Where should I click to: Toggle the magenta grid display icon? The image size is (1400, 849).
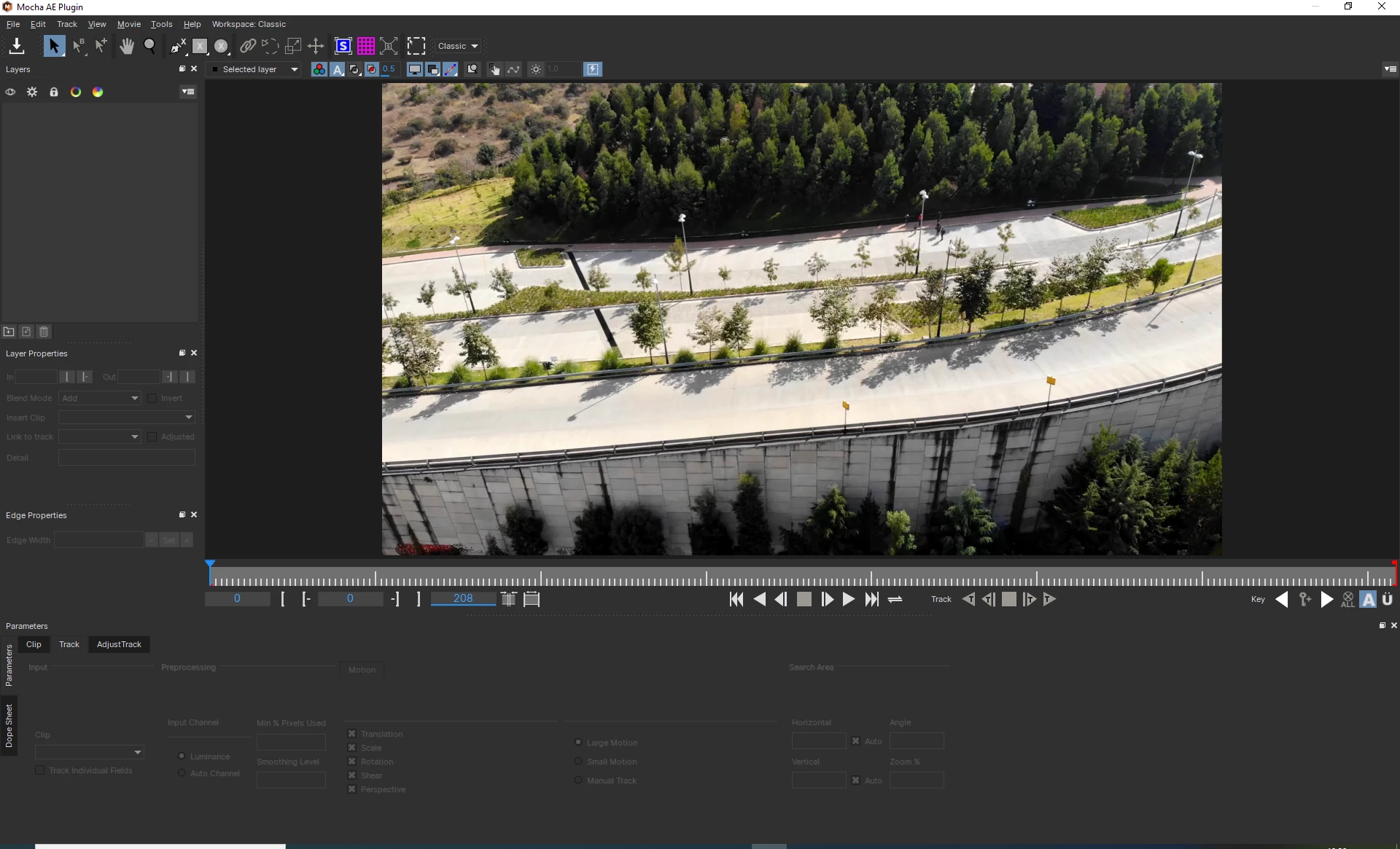(x=365, y=46)
